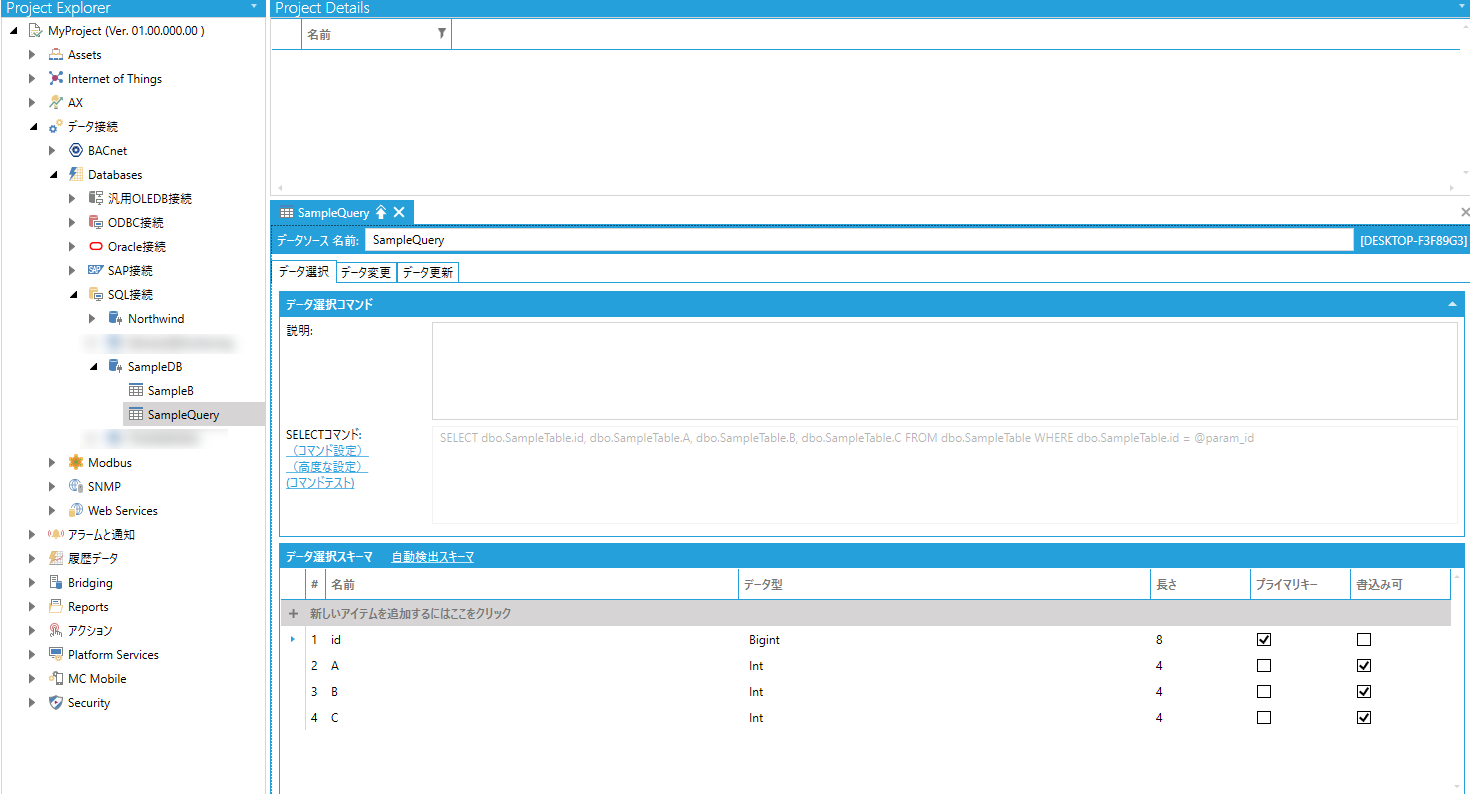1470x794 pixels.
Task: Click the SampleB table icon
Action: [x=136, y=391]
